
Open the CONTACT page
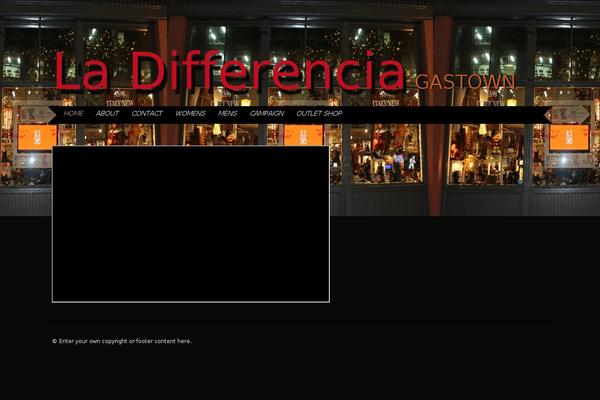pos(147,114)
